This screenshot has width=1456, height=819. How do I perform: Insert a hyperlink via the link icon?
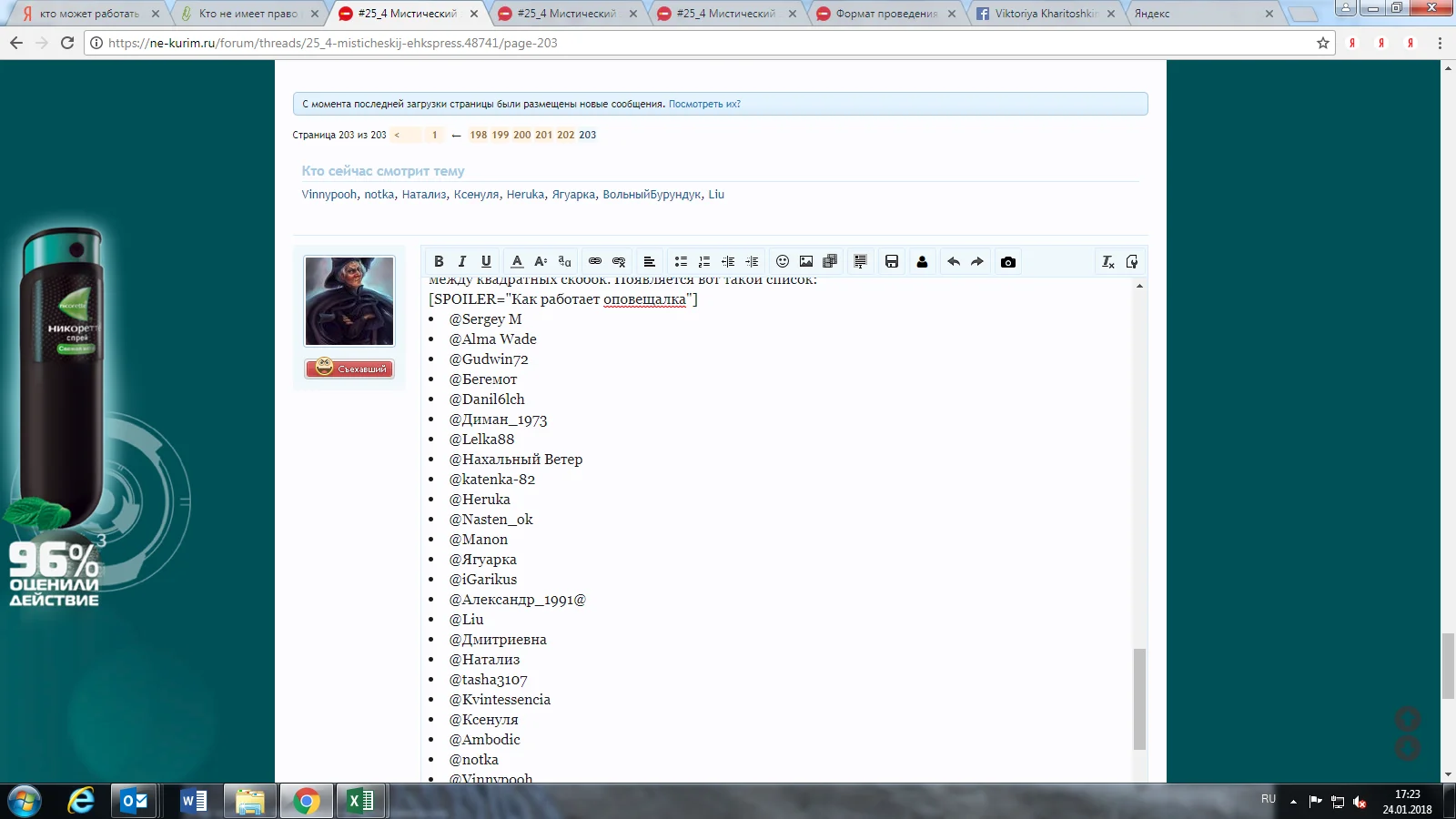595,262
